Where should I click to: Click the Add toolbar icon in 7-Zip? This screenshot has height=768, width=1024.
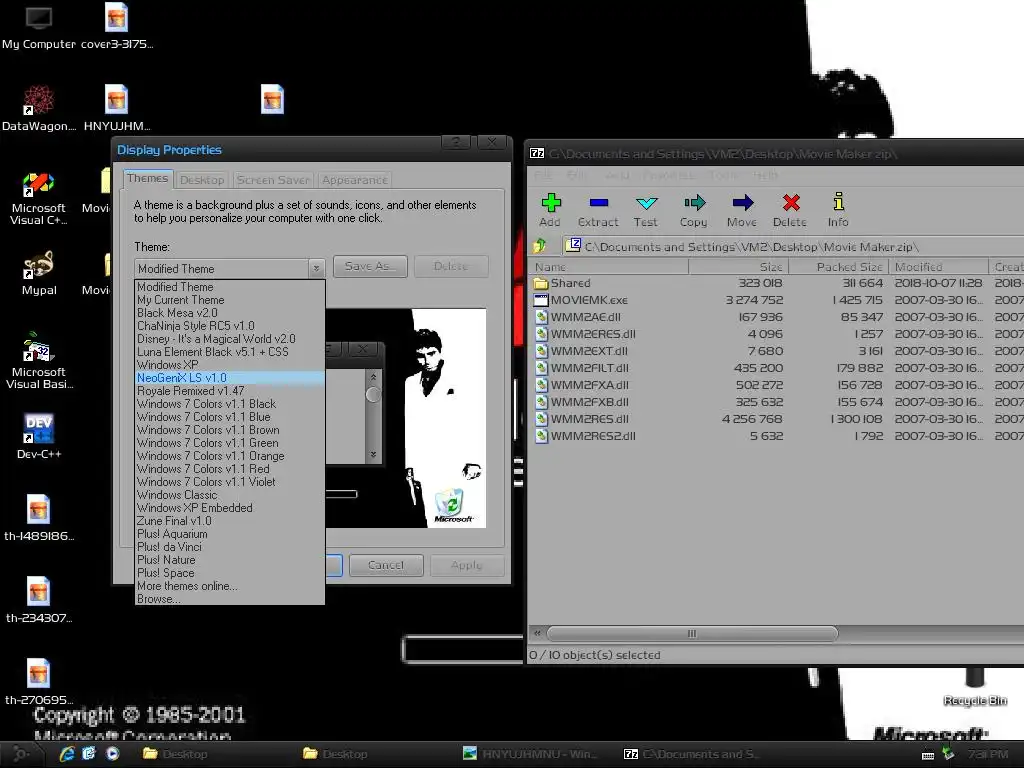pyautogui.click(x=551, y=203)
